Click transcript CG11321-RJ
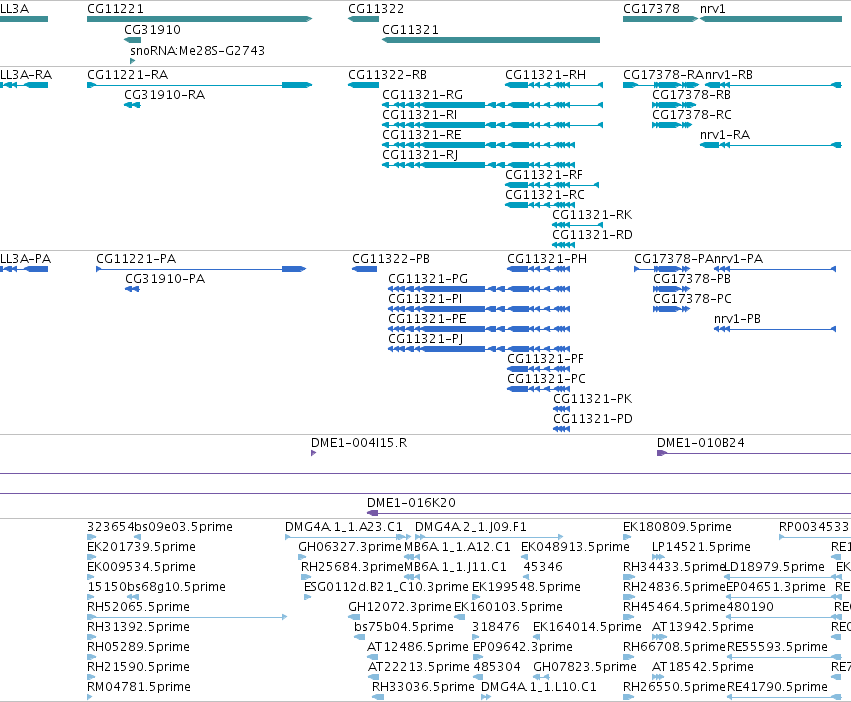This screenshot has height=702, width=851. point(420,155)
